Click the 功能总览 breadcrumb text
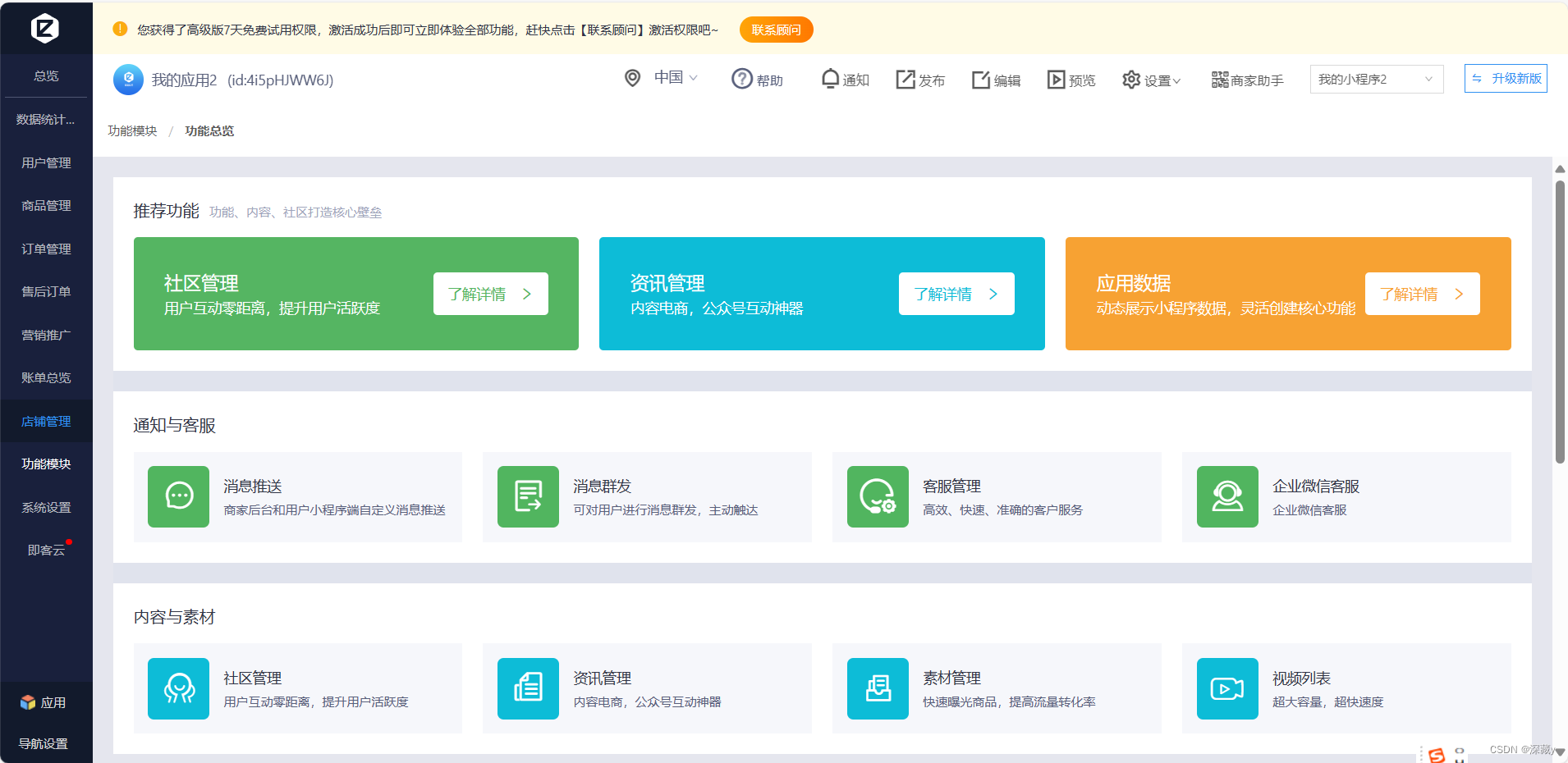1568x763 pixels. click(x=209, y=130)
